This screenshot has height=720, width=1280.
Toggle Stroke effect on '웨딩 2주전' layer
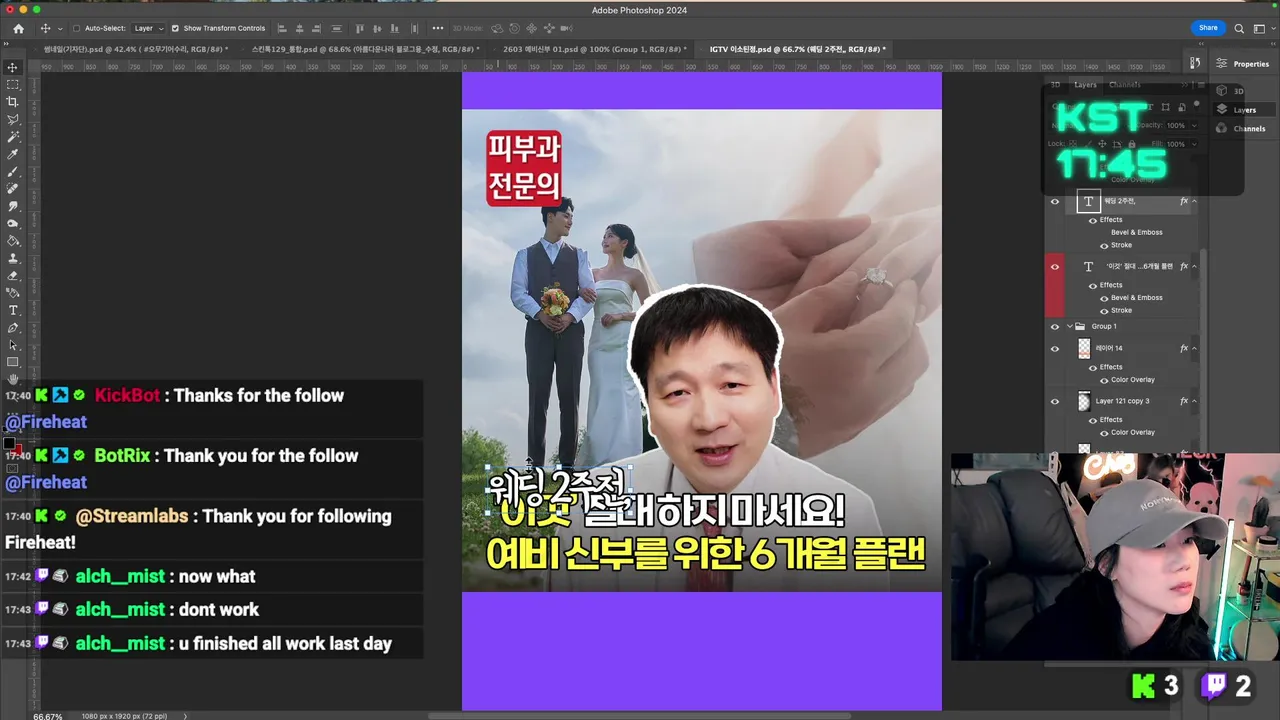[1104, 245]
